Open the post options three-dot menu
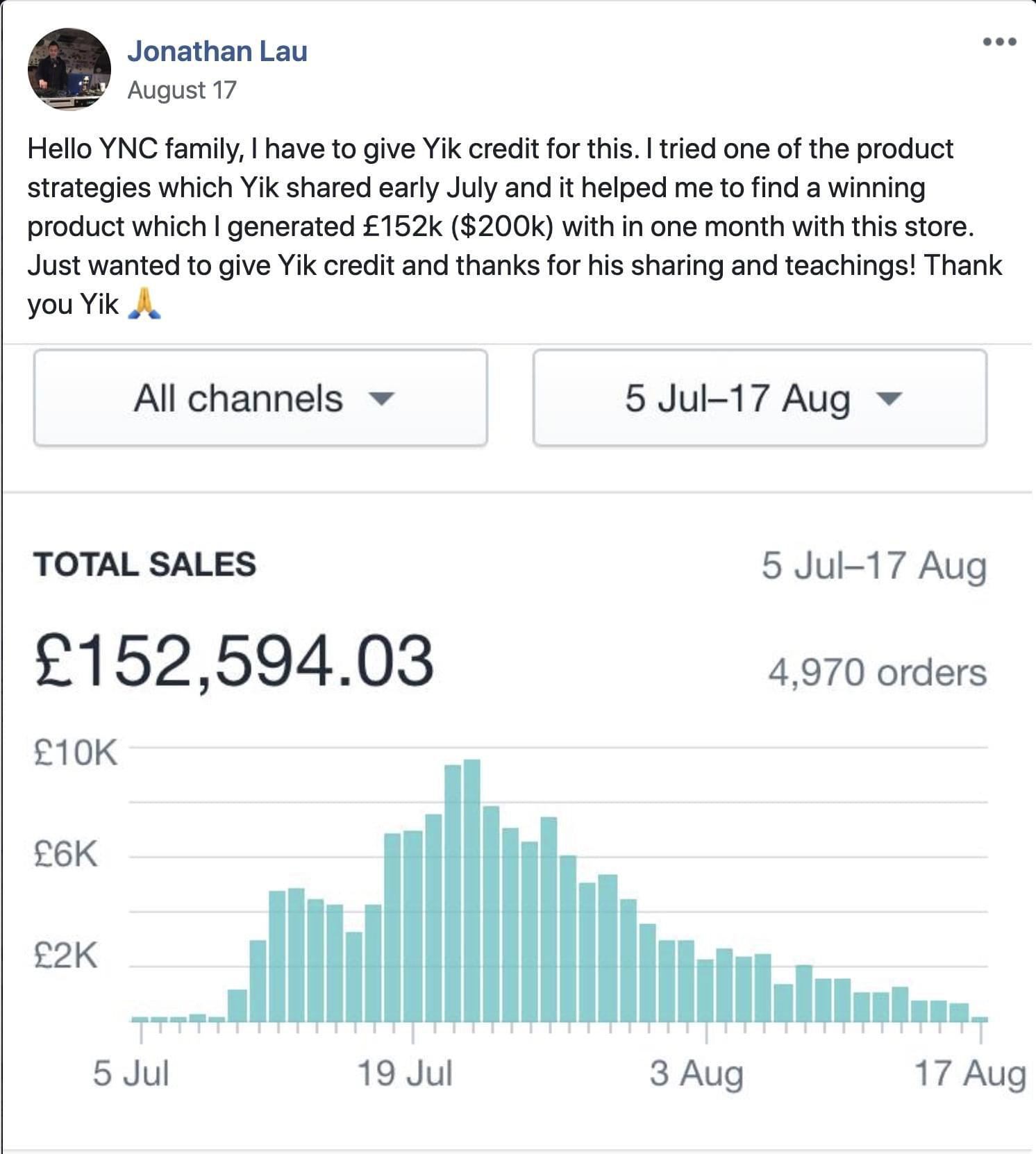This screenshot has width=1036, height=1154. click(x=1000, y=42)
